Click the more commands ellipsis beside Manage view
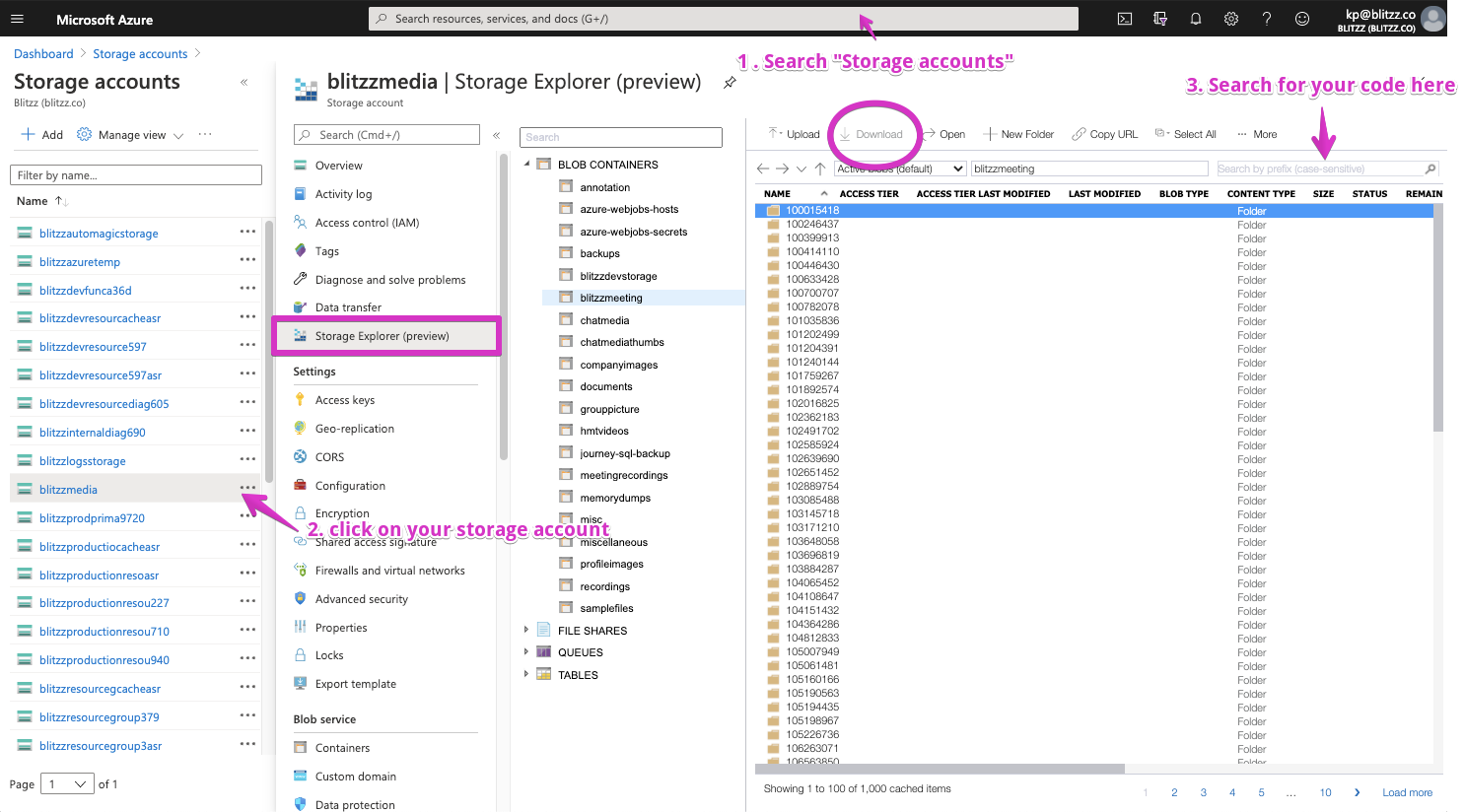1464x812 pixels. pos(205,134)
